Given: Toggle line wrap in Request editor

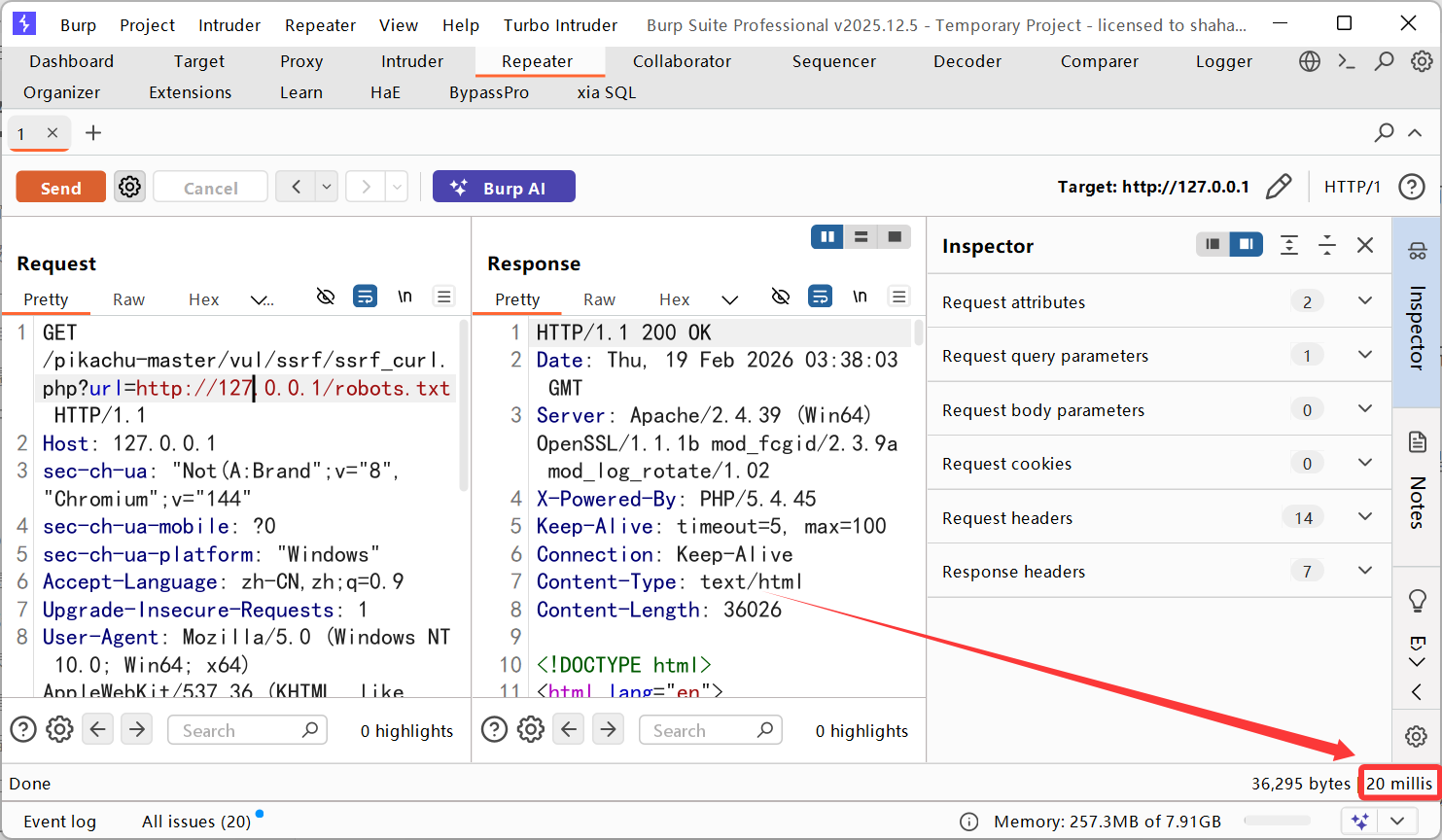Looking at the screenshot, I should [365, 297].
